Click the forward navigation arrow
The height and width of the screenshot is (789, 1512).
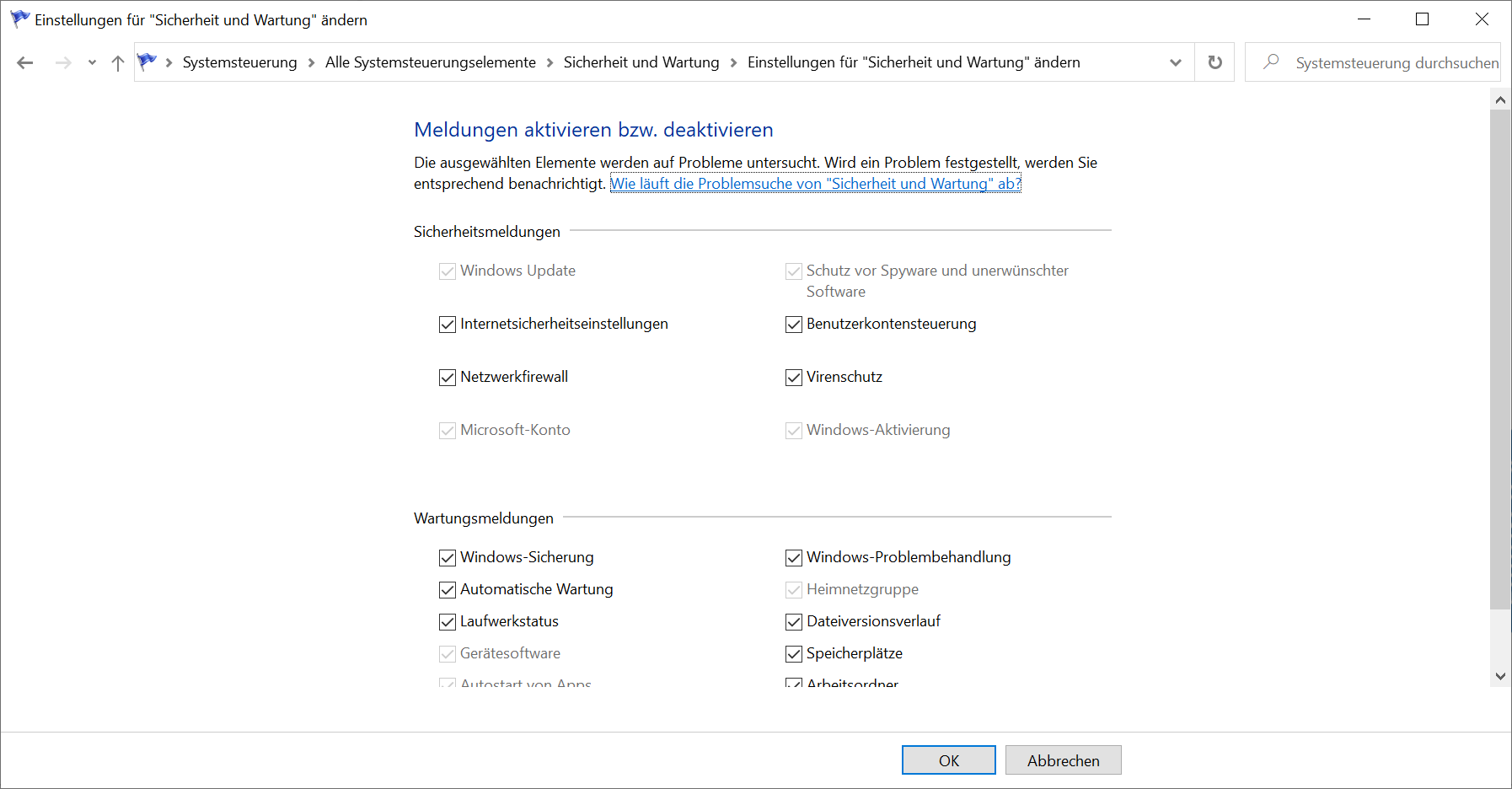tap(63, 62)
